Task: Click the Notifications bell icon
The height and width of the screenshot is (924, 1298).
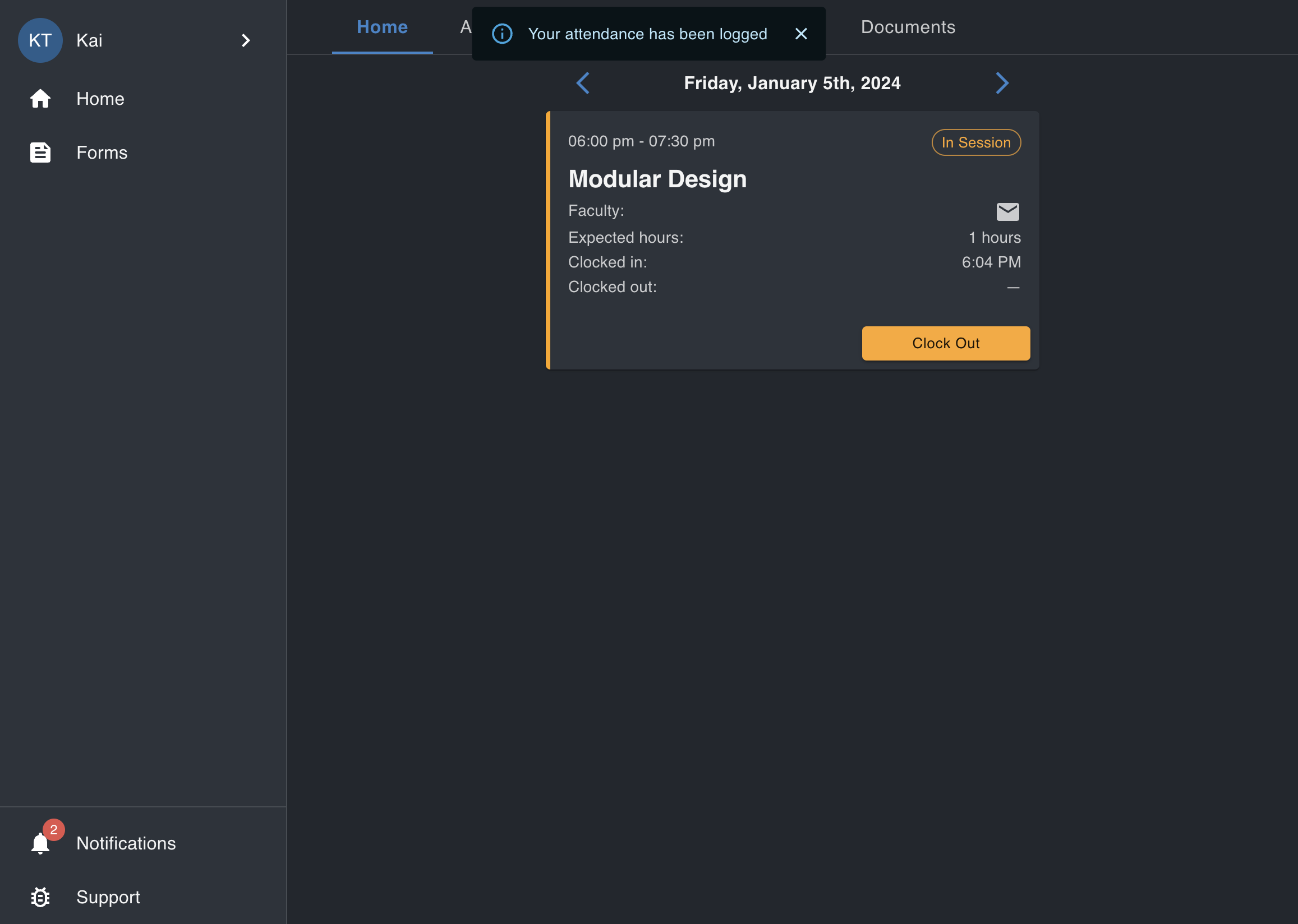Action: tap(40, 843)
